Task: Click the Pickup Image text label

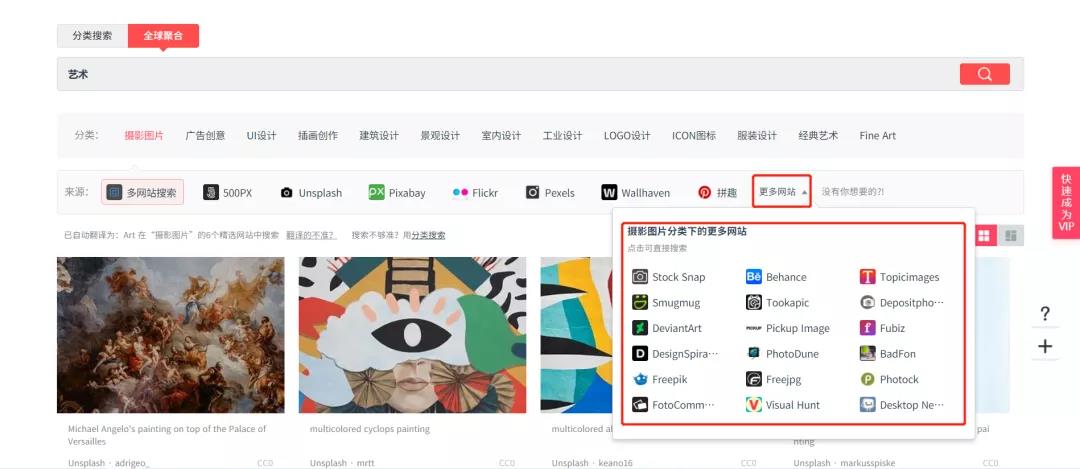Action: click(798, 329)
